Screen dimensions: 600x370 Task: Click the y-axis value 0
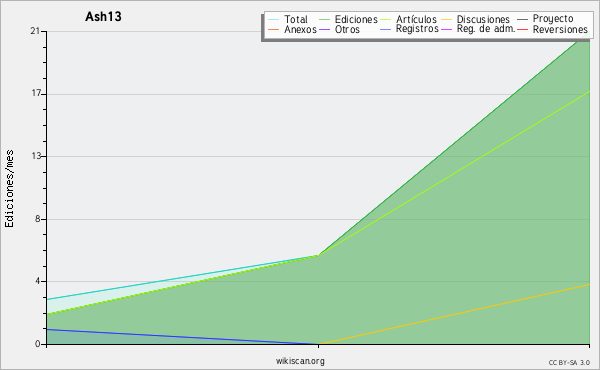[x=38, y=344]
